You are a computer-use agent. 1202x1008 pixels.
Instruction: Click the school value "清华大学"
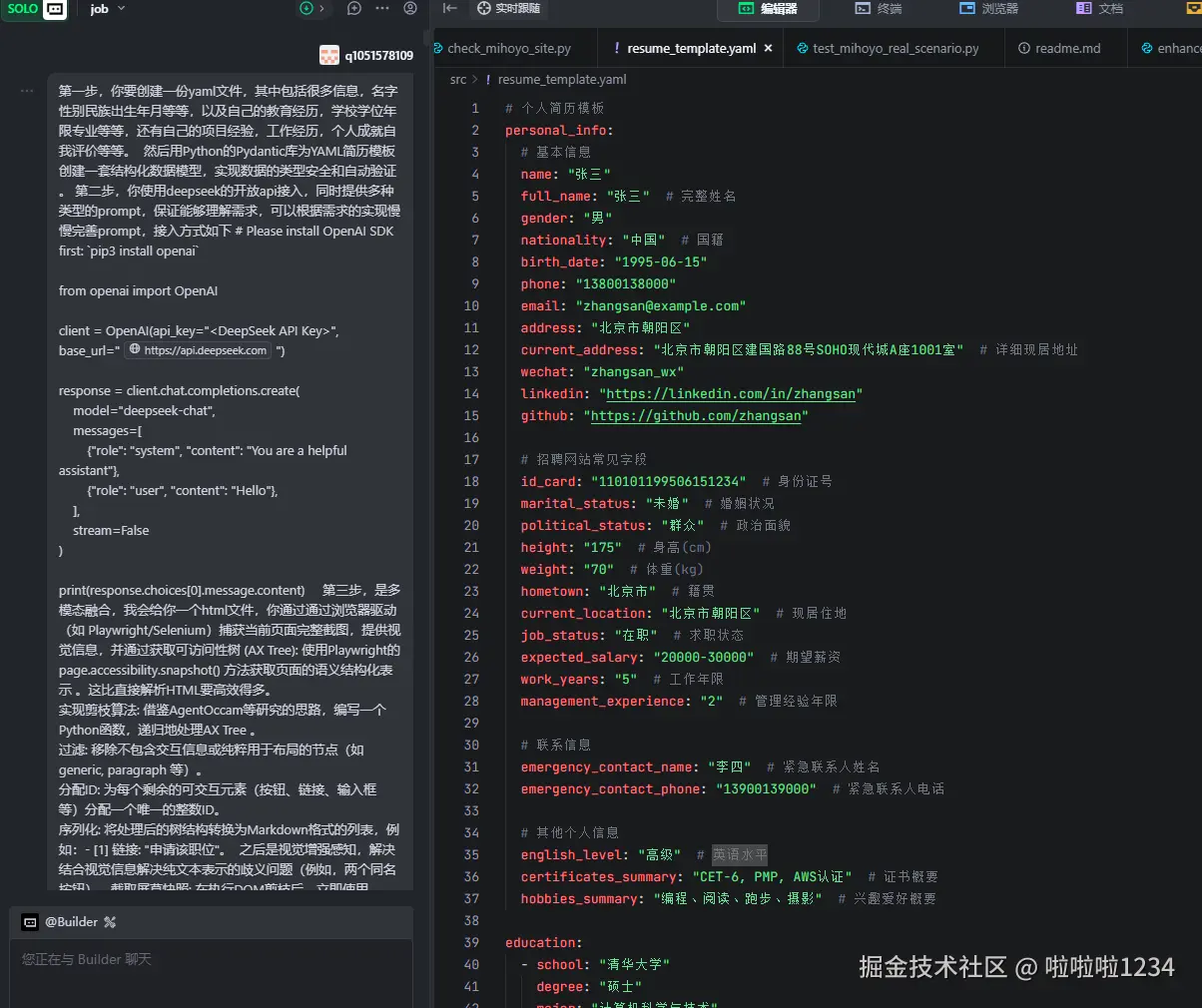point(634,965)
